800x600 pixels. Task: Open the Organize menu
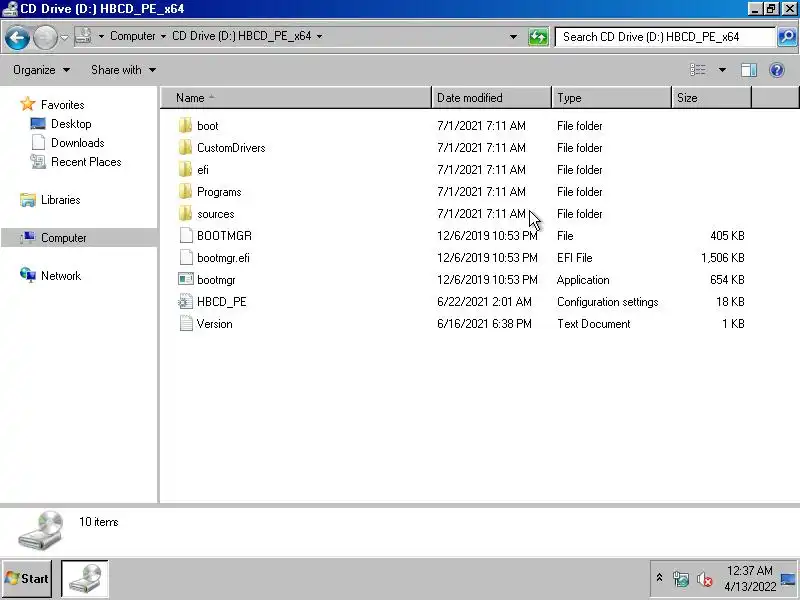(41, 70)
